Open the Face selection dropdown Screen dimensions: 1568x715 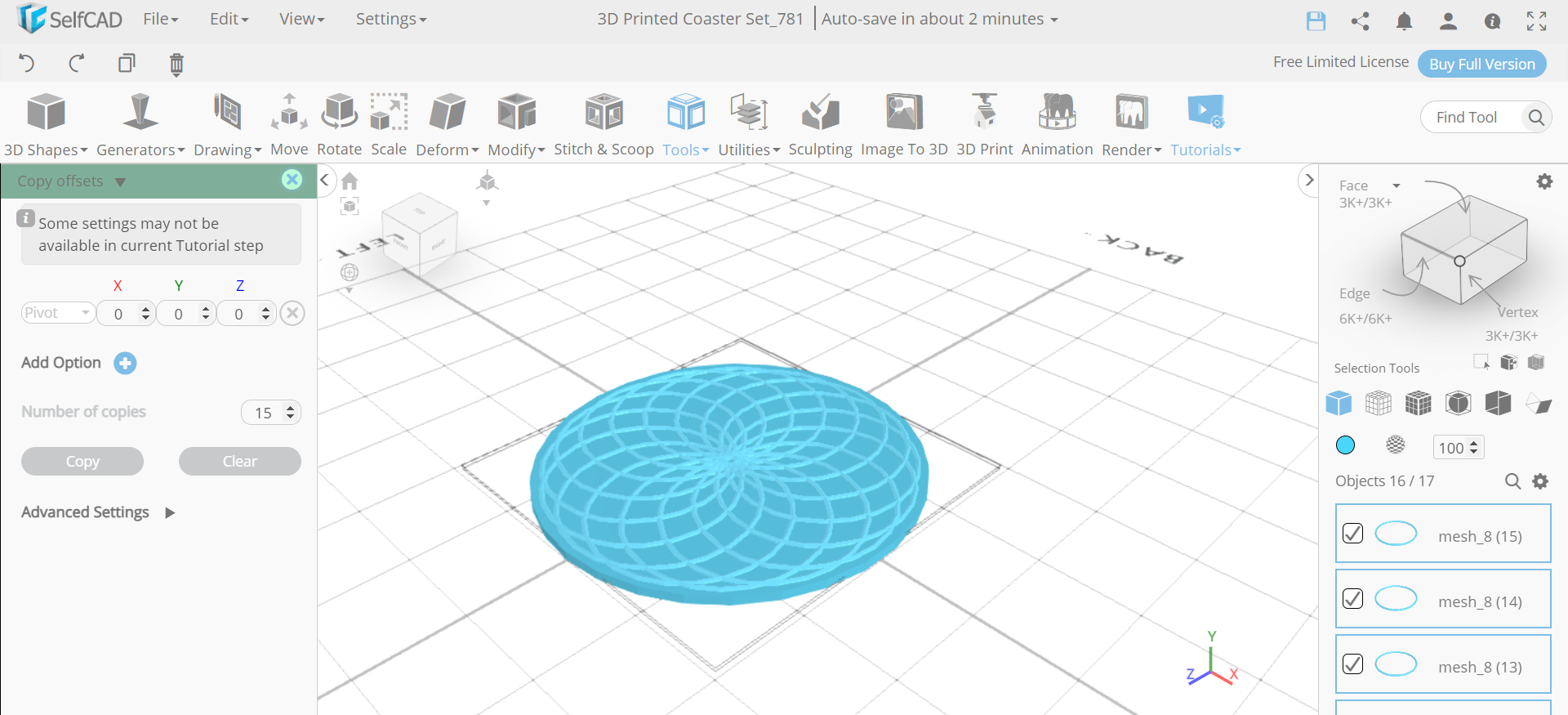(x=1396, y=186)
